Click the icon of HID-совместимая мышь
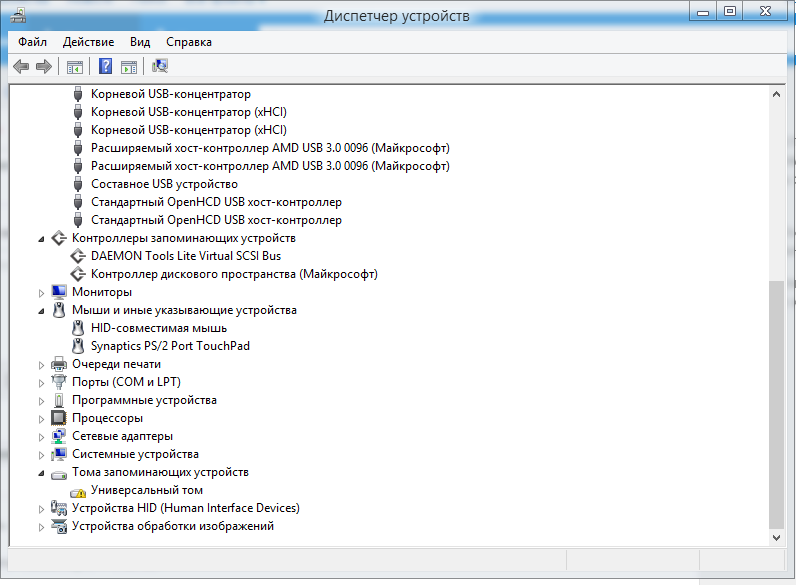Screen dimensions: 796x585 pyautogui.click(x=78, y=328)
